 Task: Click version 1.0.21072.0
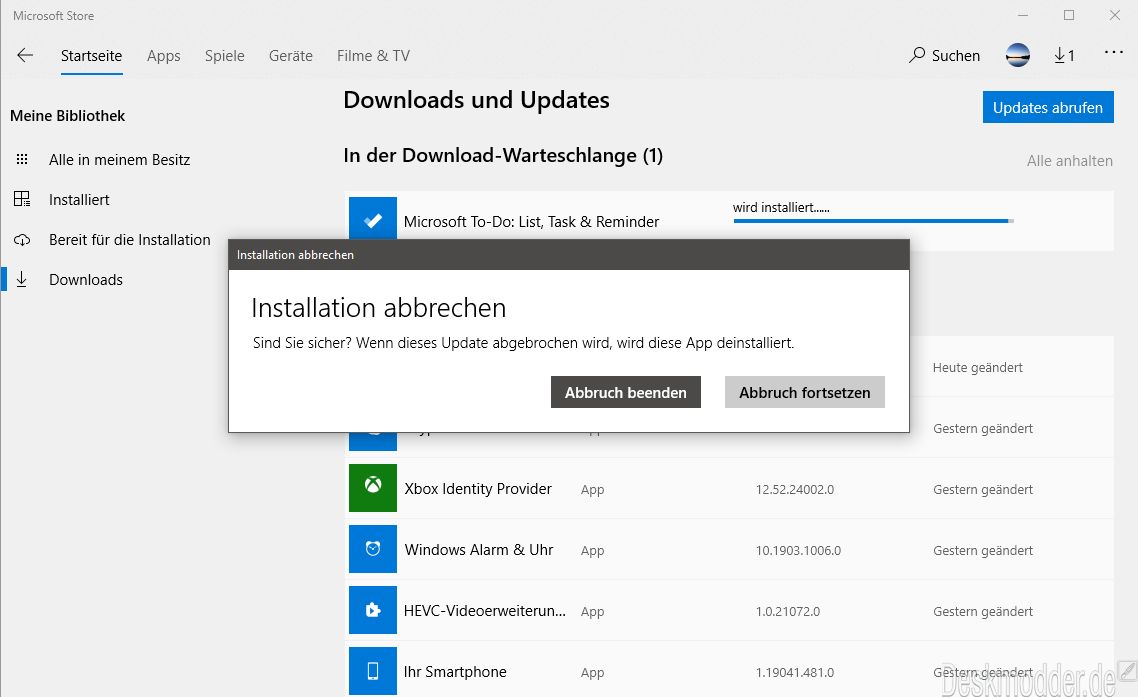787,611
